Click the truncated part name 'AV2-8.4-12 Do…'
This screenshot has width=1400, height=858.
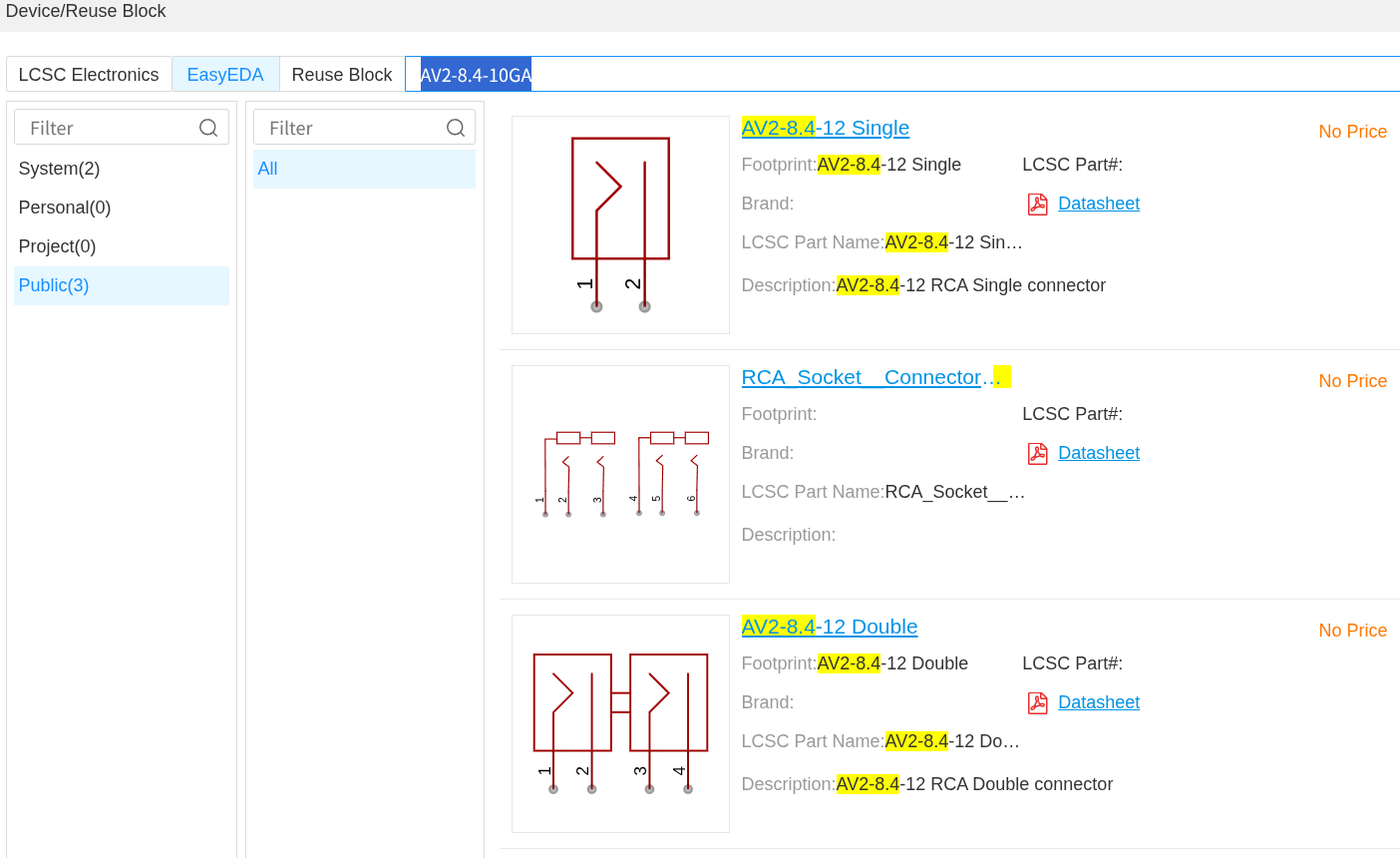(x=952, y=741)
